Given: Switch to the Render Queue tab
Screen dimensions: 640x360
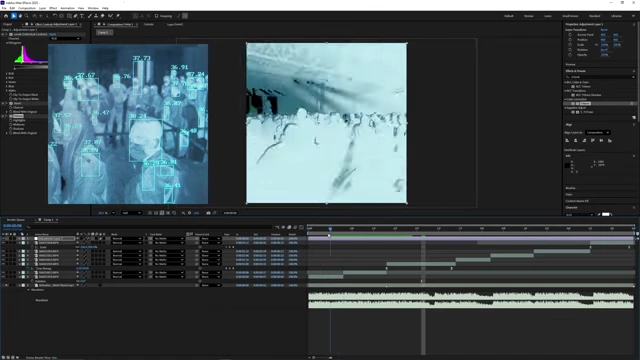Looking at the screenshot, I should click(x=16, y=220).
